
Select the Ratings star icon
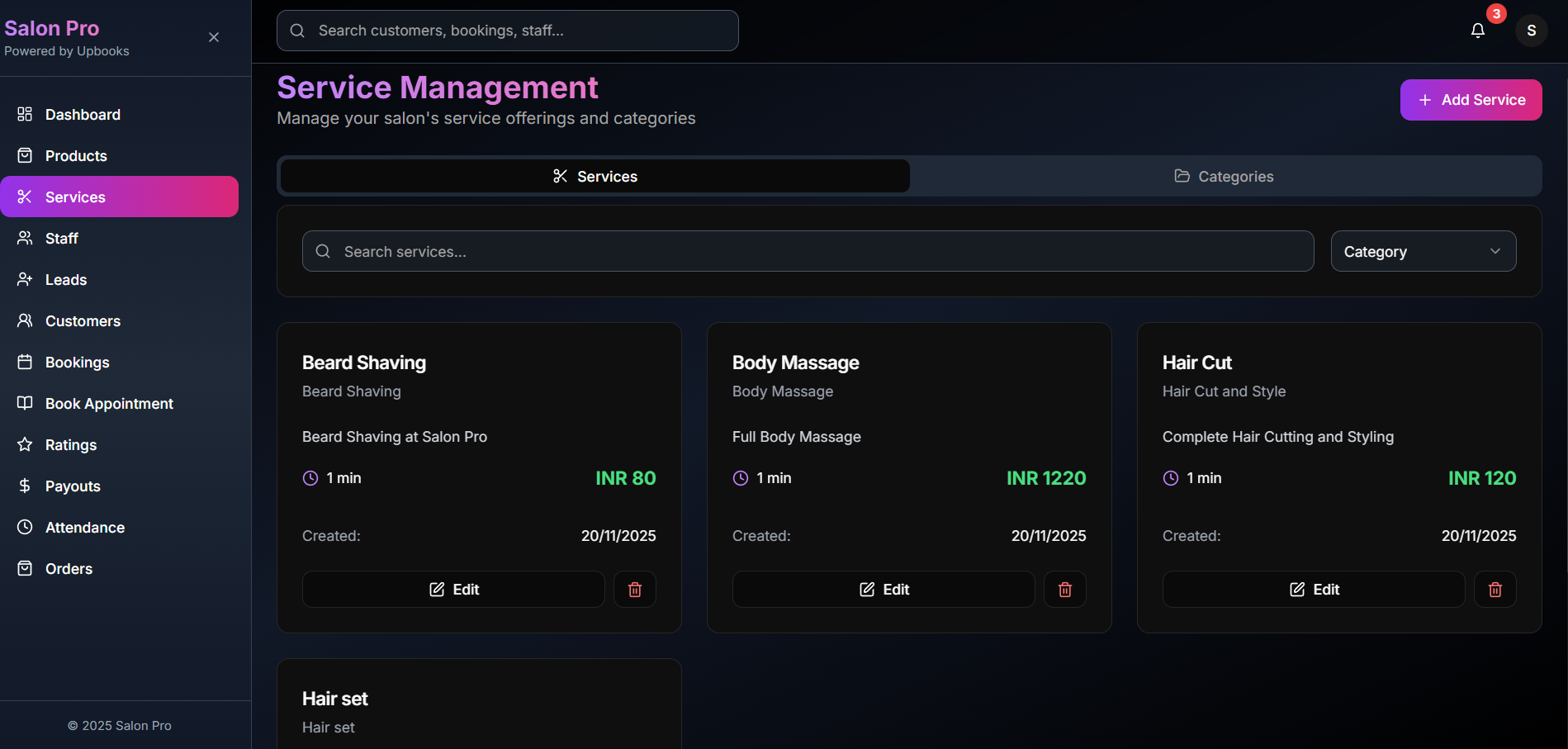(24, 444)
